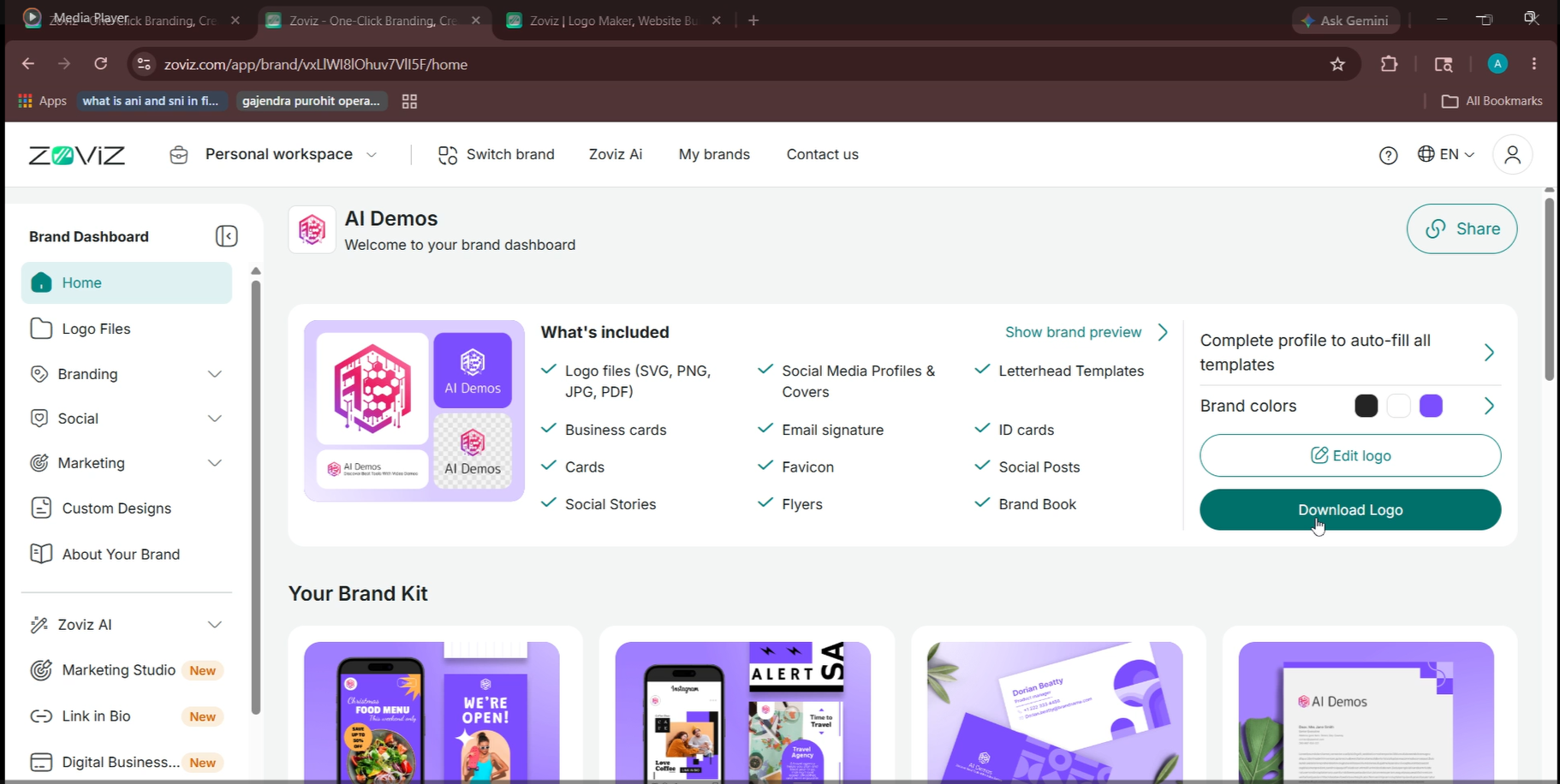Click the About Your Brand book icon
Image resolution: width=1560 pixels, height=784 pixels.
[41, 554]
